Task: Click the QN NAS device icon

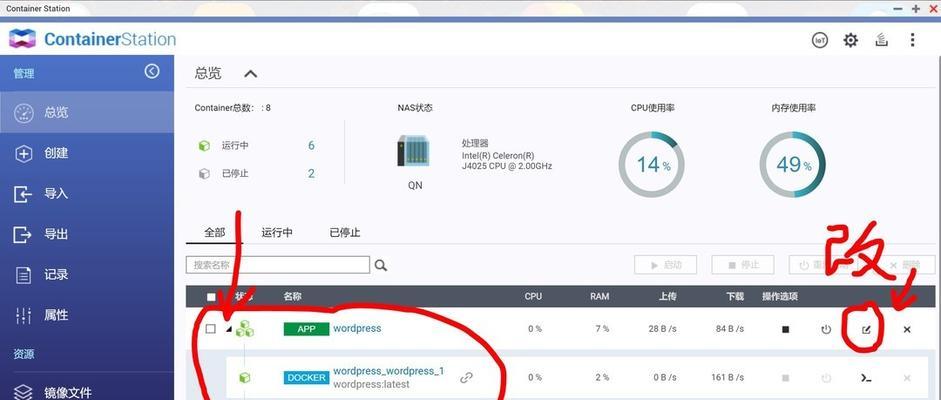Action: [414, 151]
